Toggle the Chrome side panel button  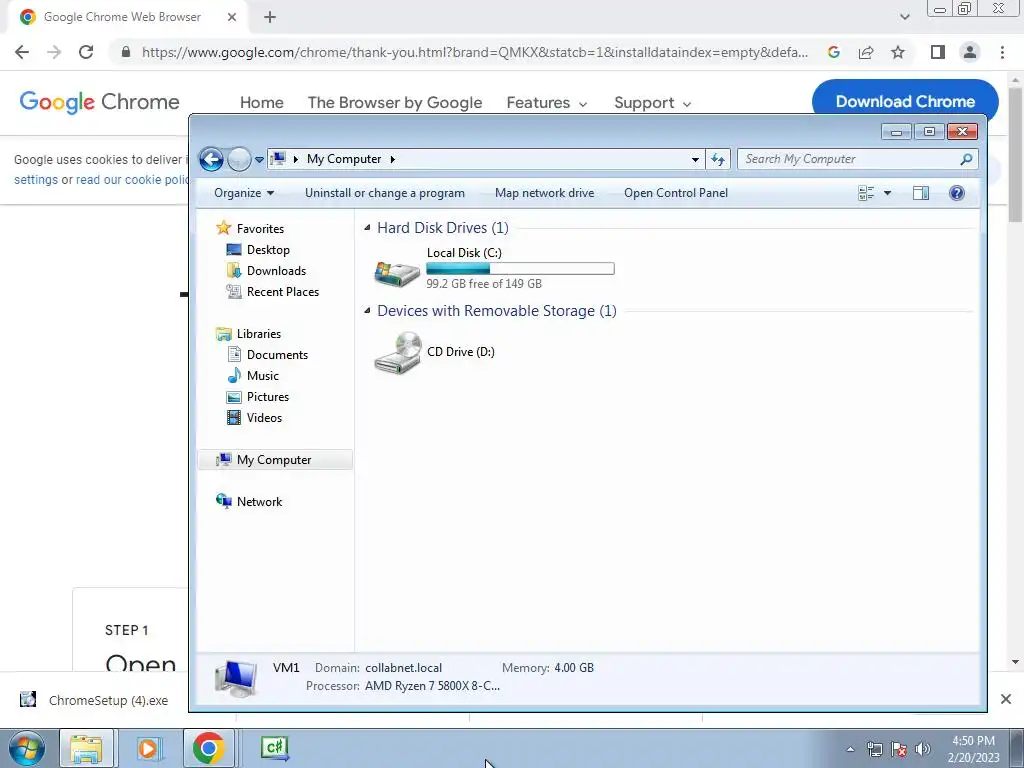[938, 52]
